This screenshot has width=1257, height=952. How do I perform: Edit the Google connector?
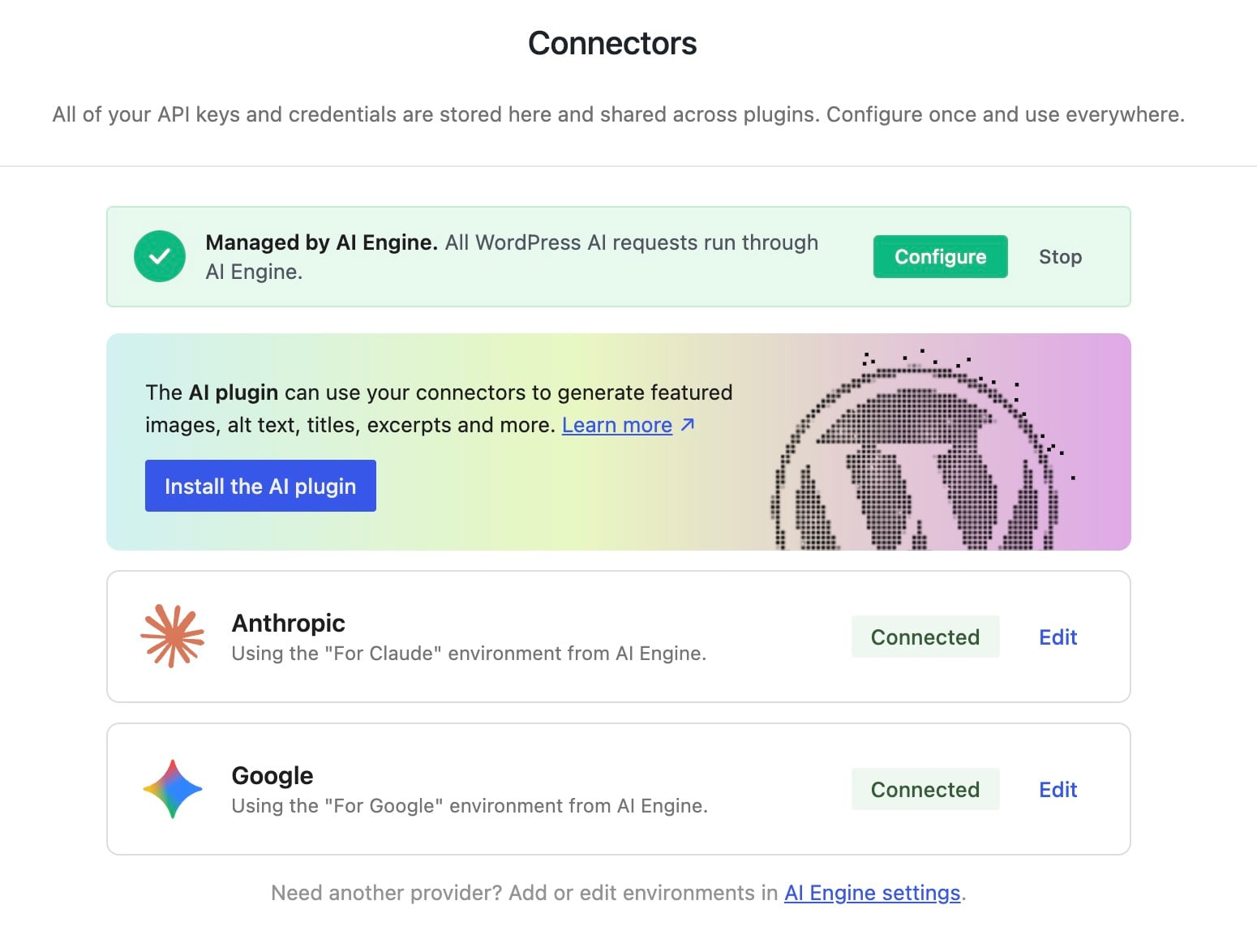click(x=1057, y=789)
